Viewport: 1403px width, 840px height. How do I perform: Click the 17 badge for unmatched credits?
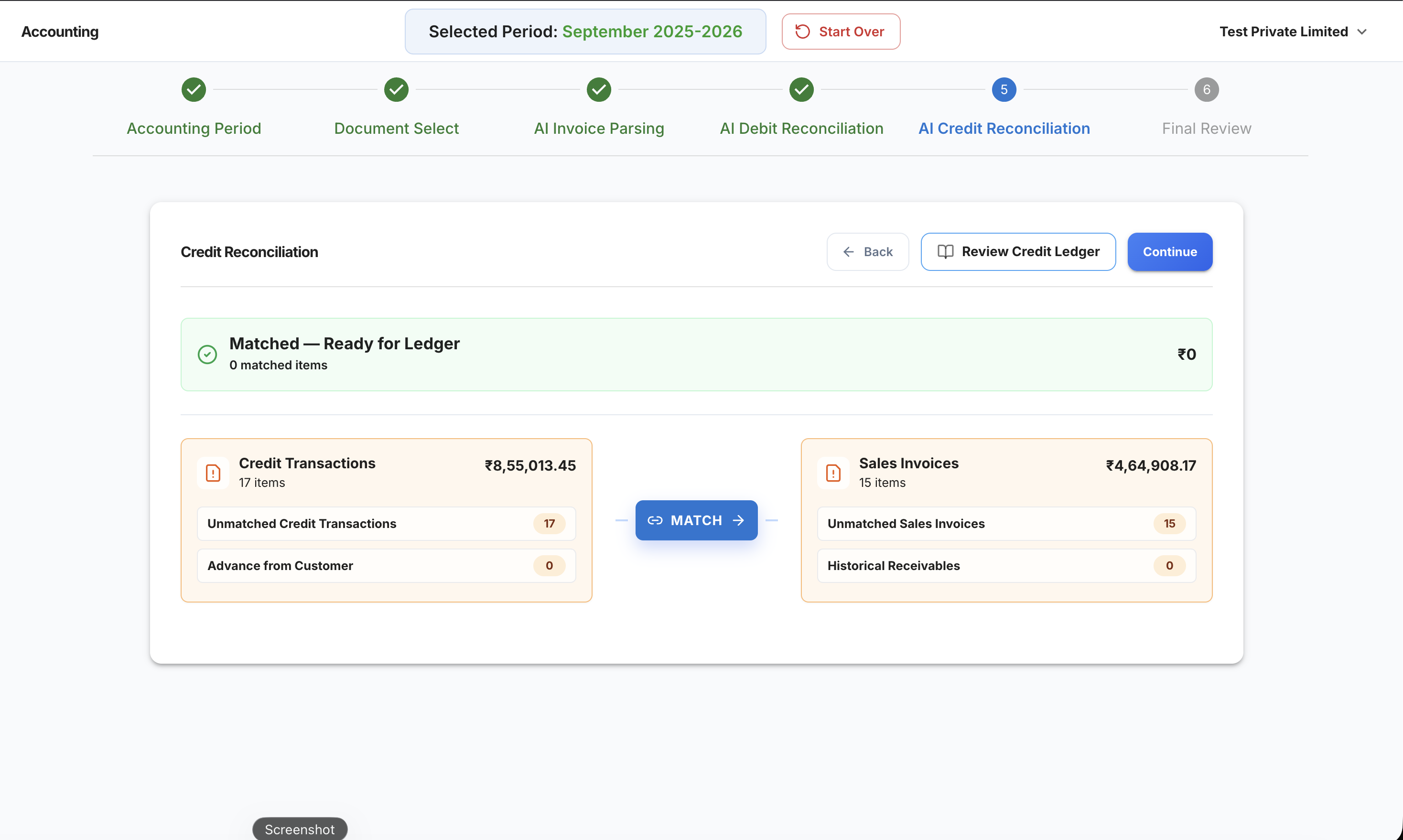[x=549, y=524]
